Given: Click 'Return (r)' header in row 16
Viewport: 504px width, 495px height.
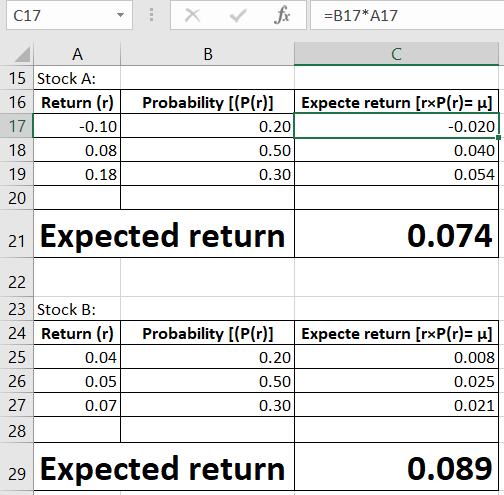Looking at the screenshot, I should (77, 102).
